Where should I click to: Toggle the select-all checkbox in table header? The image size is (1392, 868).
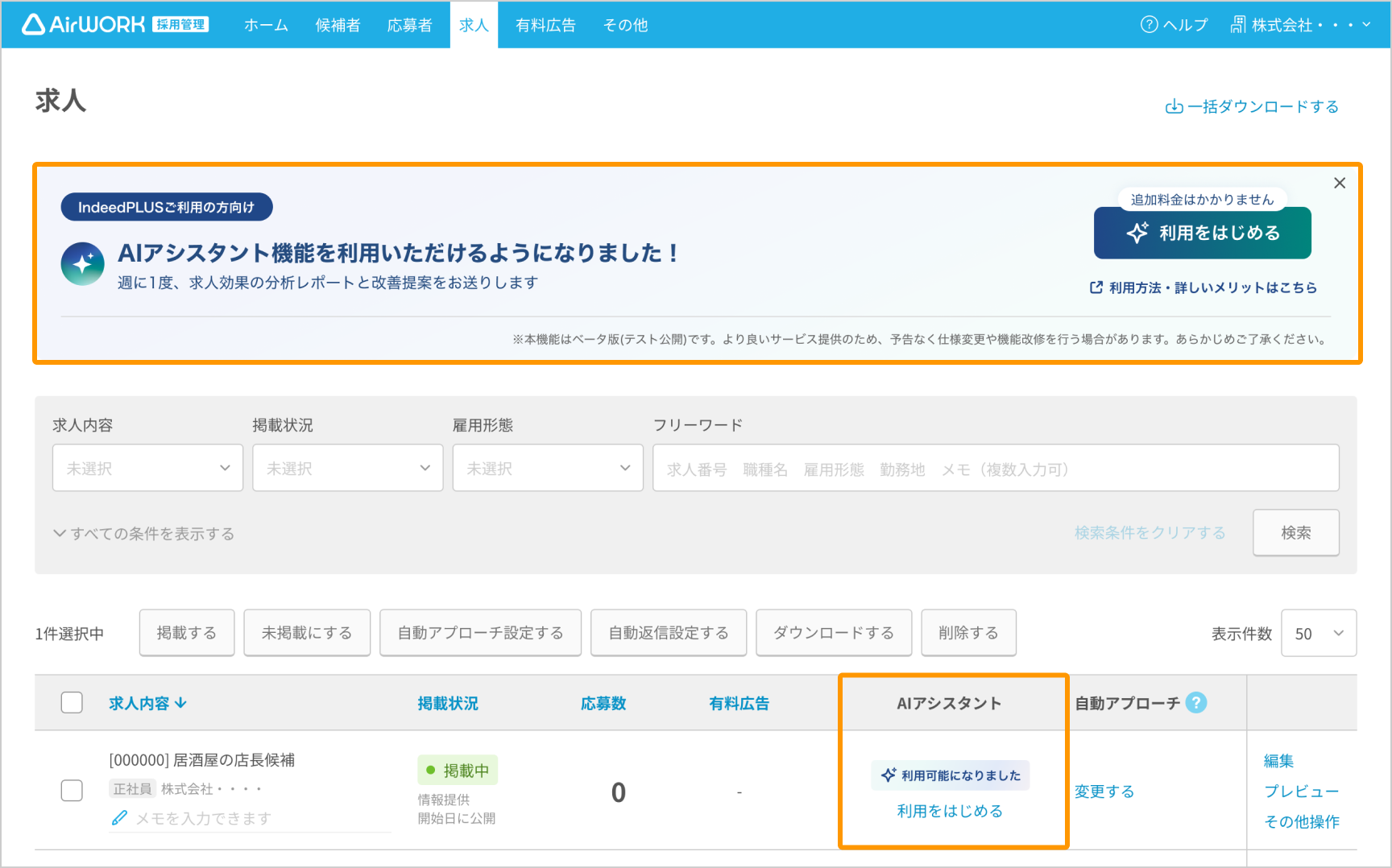click(72, 703)
